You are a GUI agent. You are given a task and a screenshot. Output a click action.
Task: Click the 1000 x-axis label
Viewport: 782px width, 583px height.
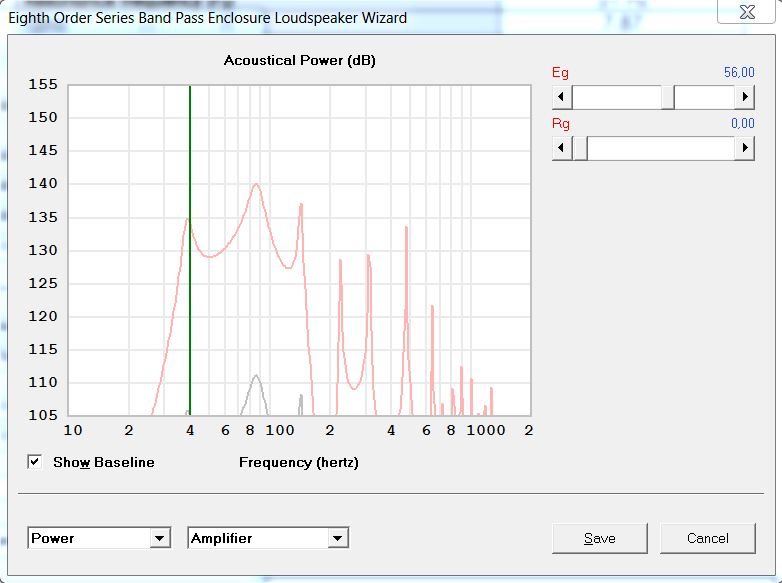pos(486,430)
